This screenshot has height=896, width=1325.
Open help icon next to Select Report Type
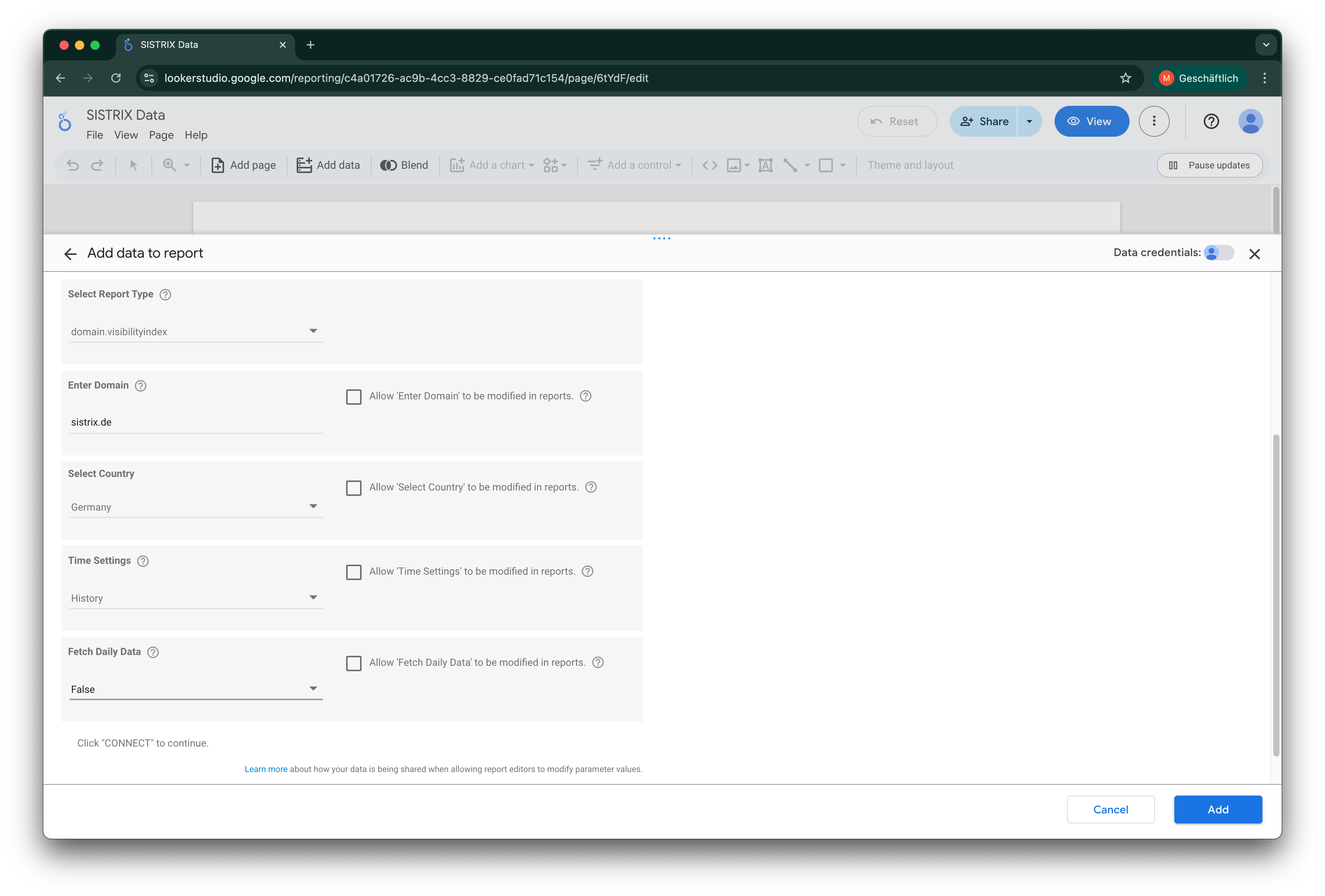[x=165, y=295]
